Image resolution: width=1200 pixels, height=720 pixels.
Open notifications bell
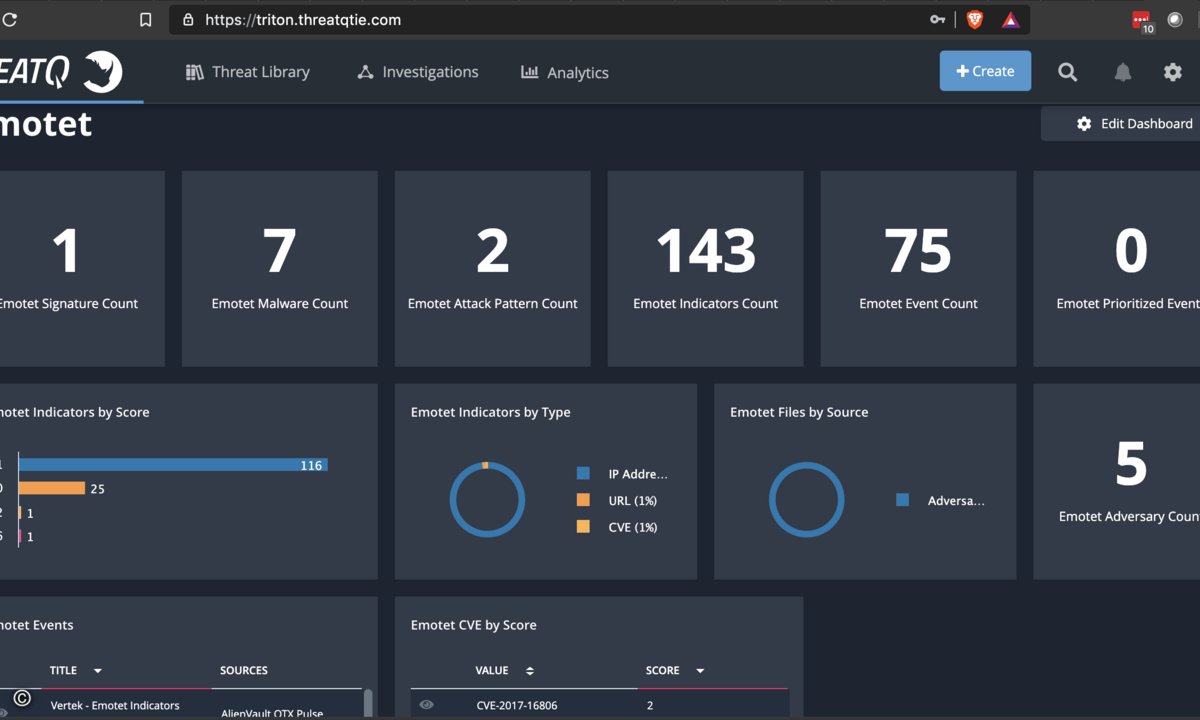(1123, 72)
